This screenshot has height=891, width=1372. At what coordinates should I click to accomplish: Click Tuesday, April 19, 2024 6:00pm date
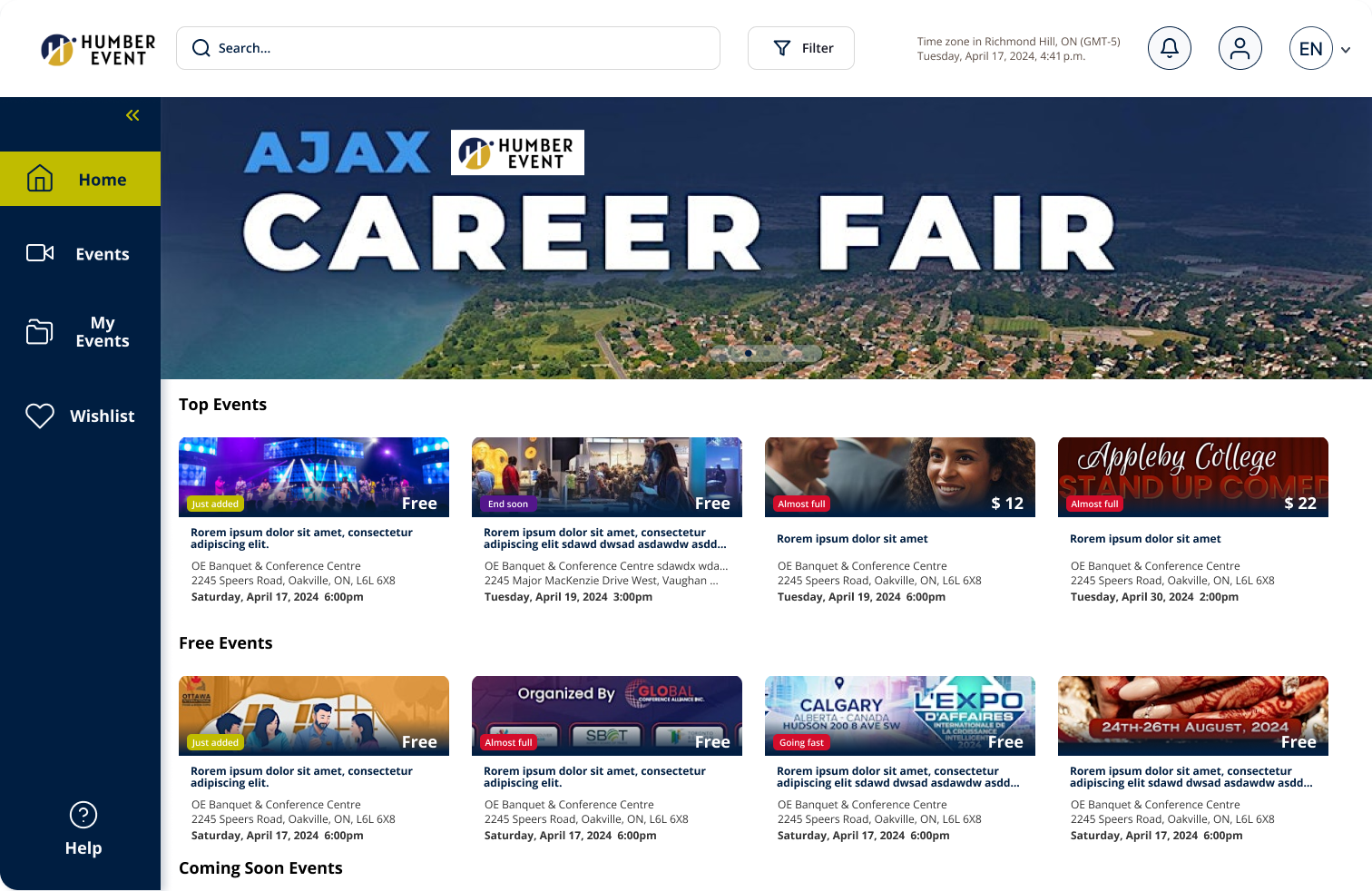point(861,597)
